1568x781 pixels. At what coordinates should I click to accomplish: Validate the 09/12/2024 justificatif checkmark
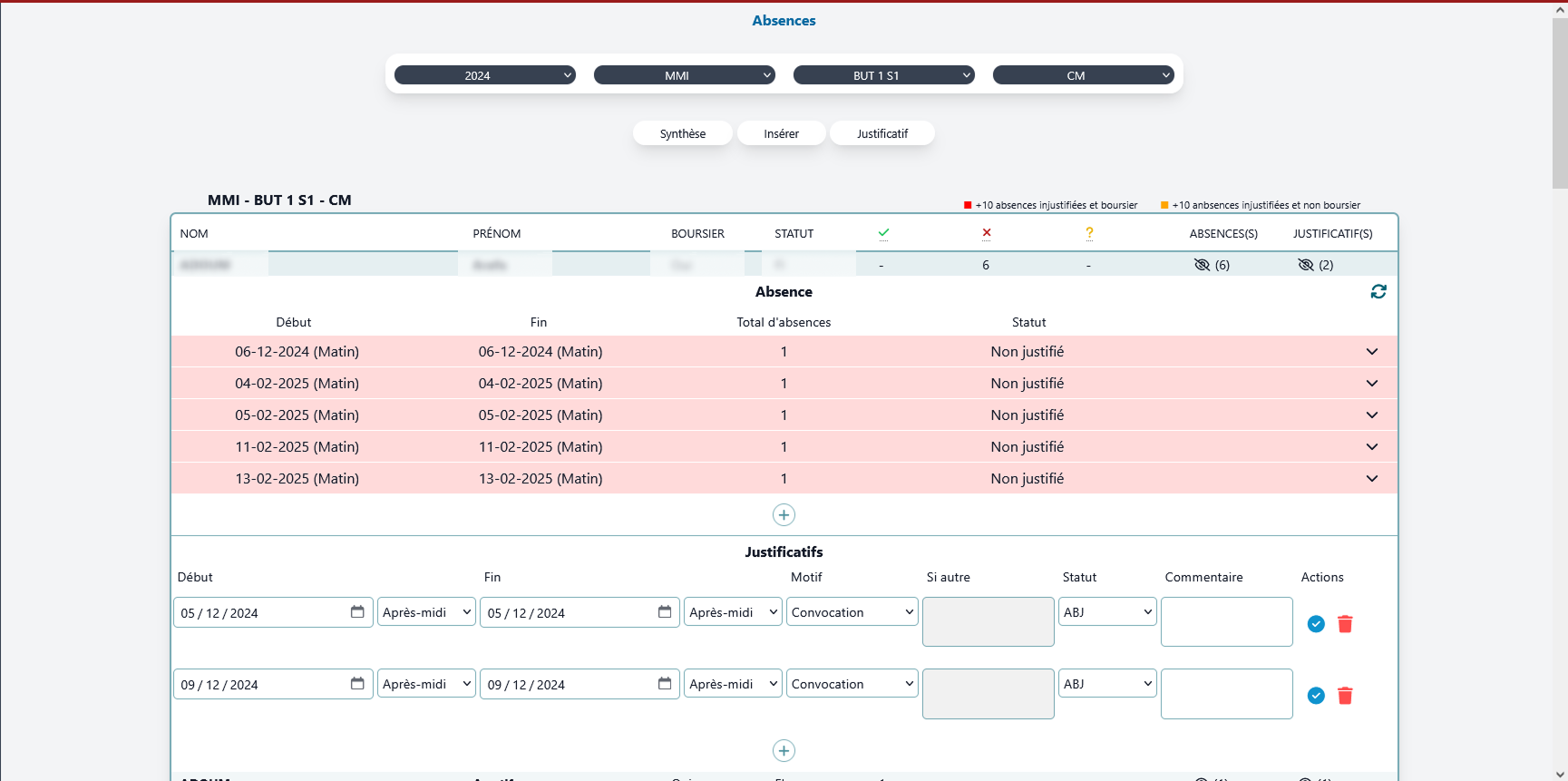coord(1316,696)
